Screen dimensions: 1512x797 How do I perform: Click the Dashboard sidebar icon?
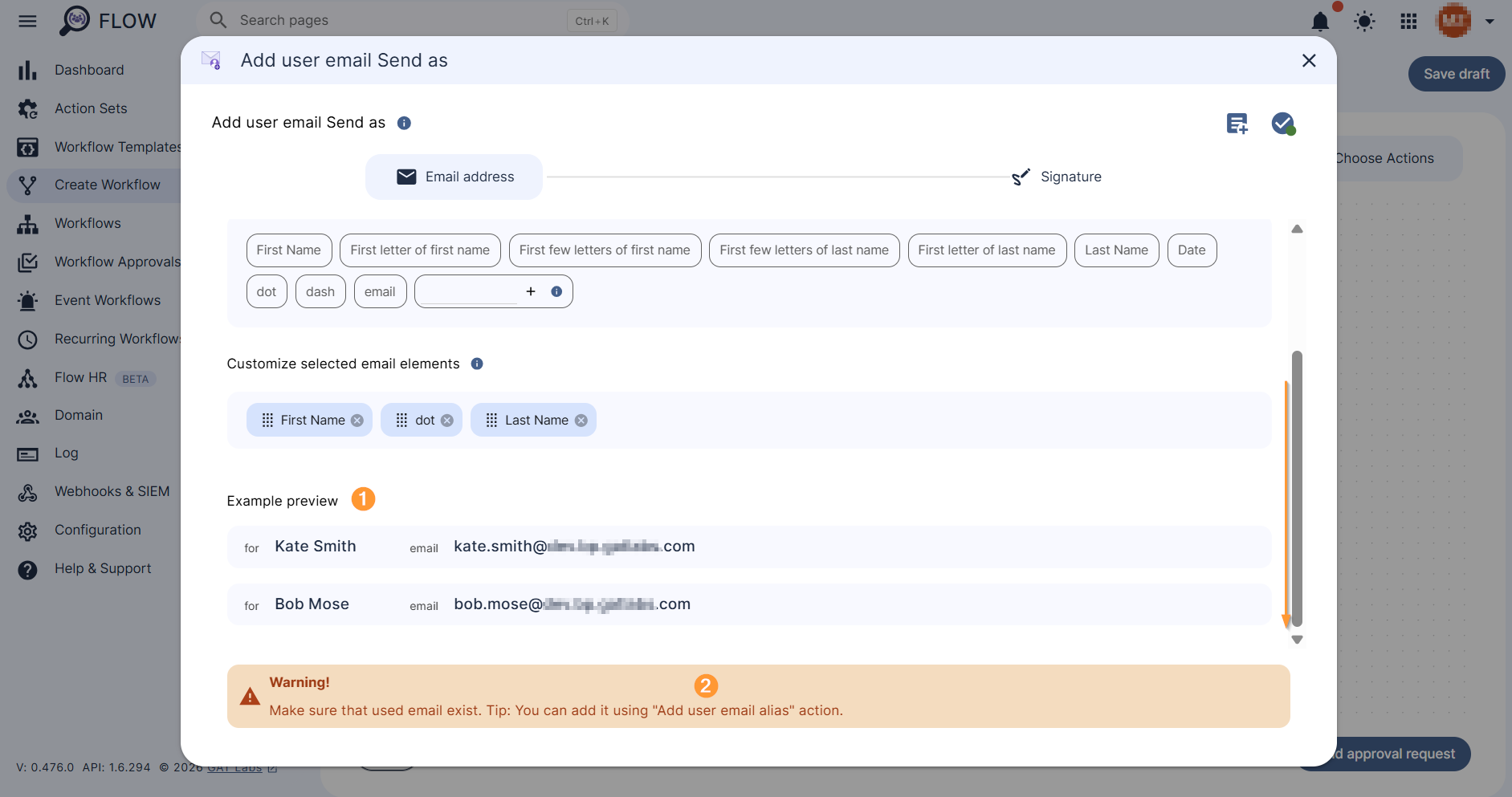[x=27, y=71]
